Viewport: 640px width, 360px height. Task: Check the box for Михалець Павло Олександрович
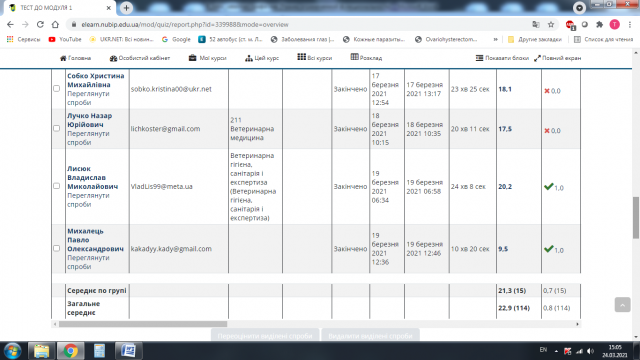click(x=57, y=248)
